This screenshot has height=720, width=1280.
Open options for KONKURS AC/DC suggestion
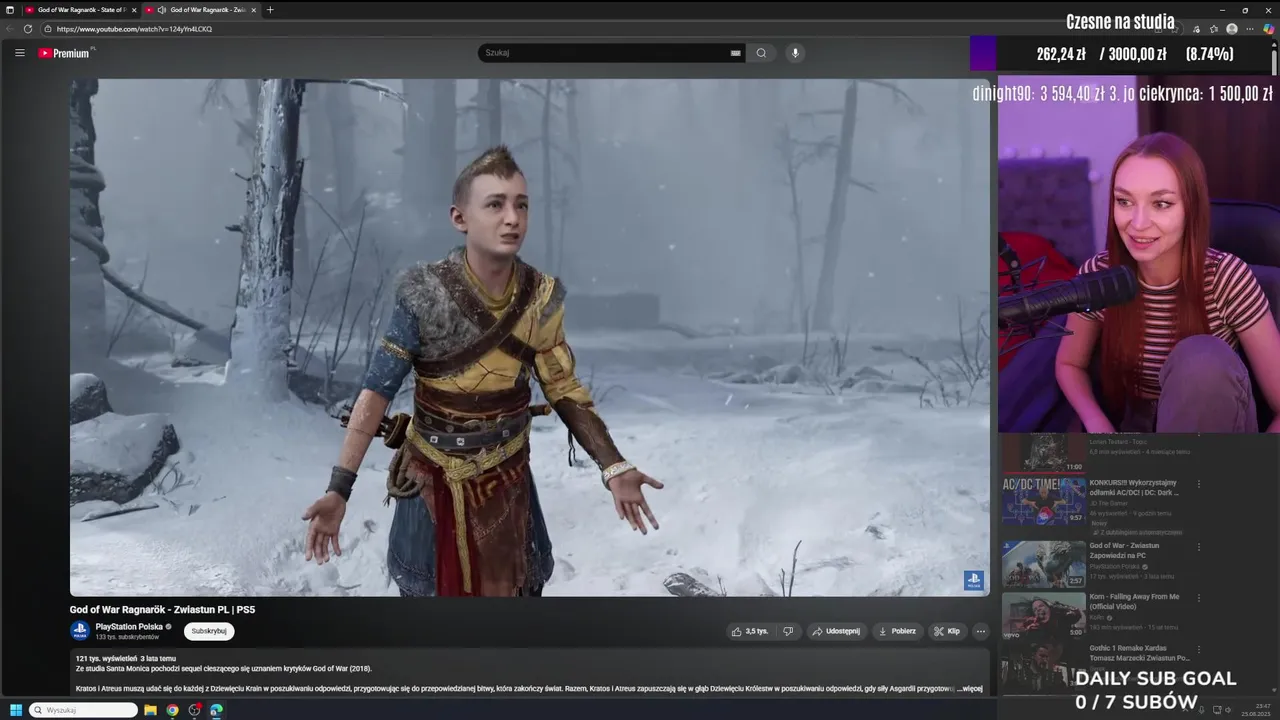coord(1198,484)
